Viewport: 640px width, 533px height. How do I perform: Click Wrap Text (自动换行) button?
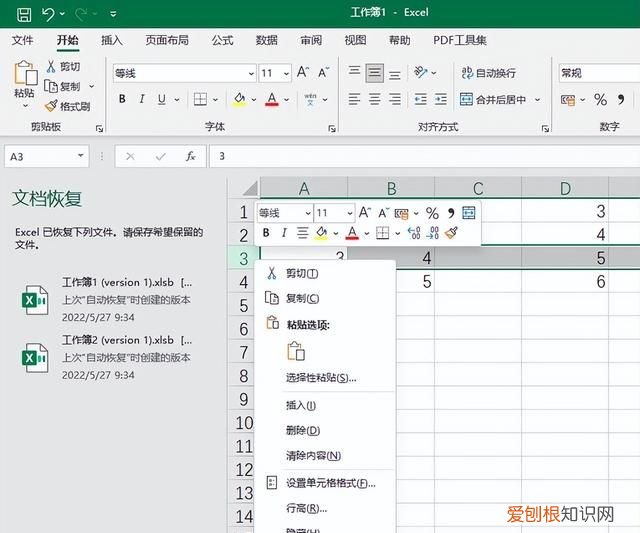(489, 73)
